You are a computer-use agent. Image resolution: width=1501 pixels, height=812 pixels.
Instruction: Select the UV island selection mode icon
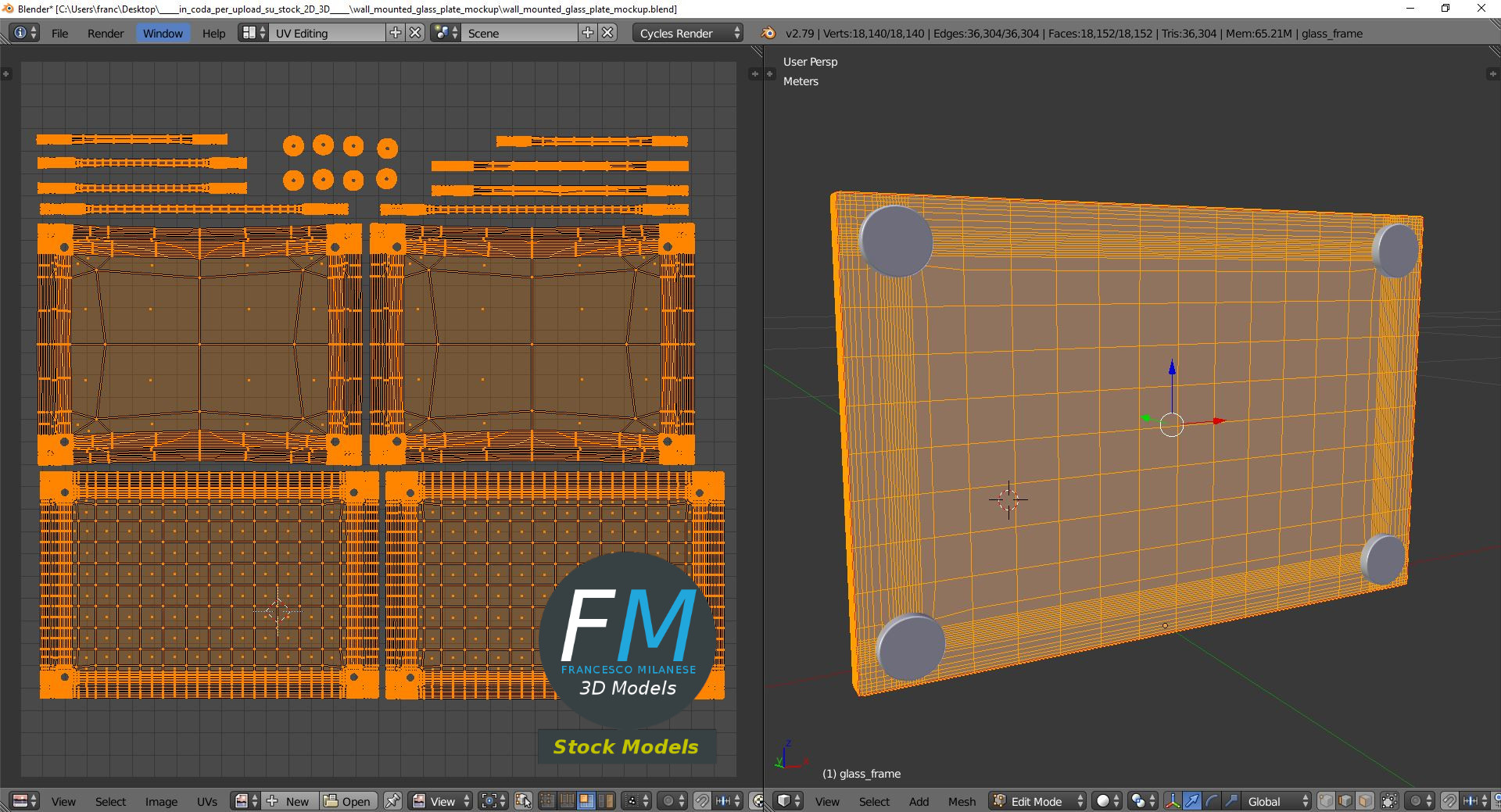[605, 801]
